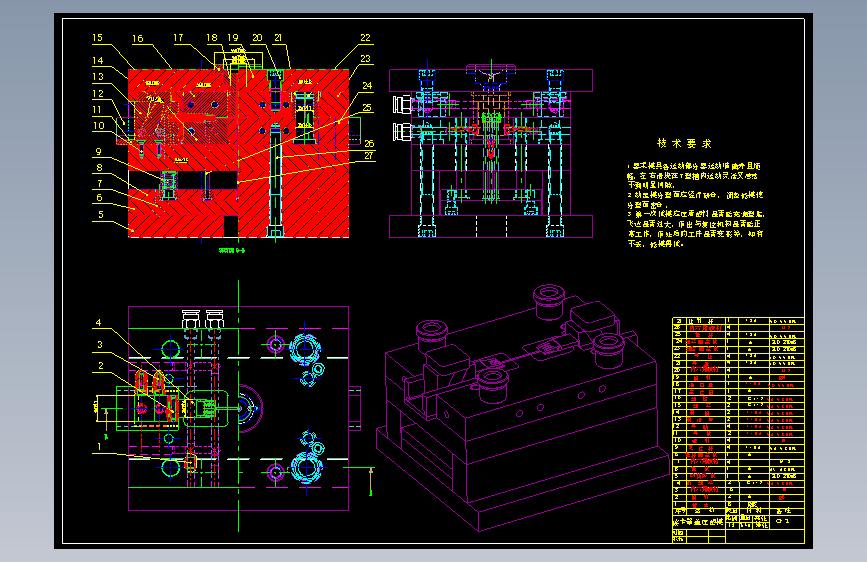Select the red hatched section view
867x562 pixels.
[x=238, y=153]
